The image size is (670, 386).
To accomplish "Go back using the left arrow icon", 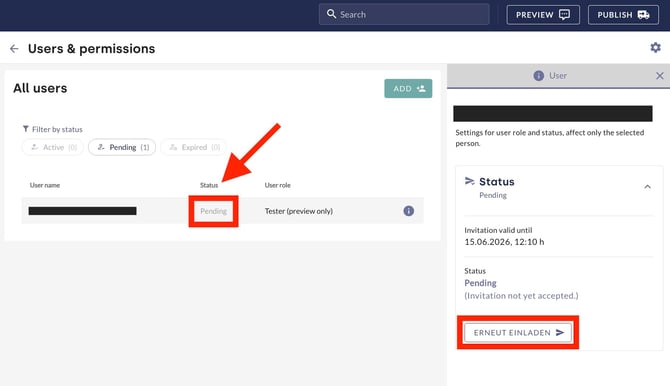I will [14, 49].
